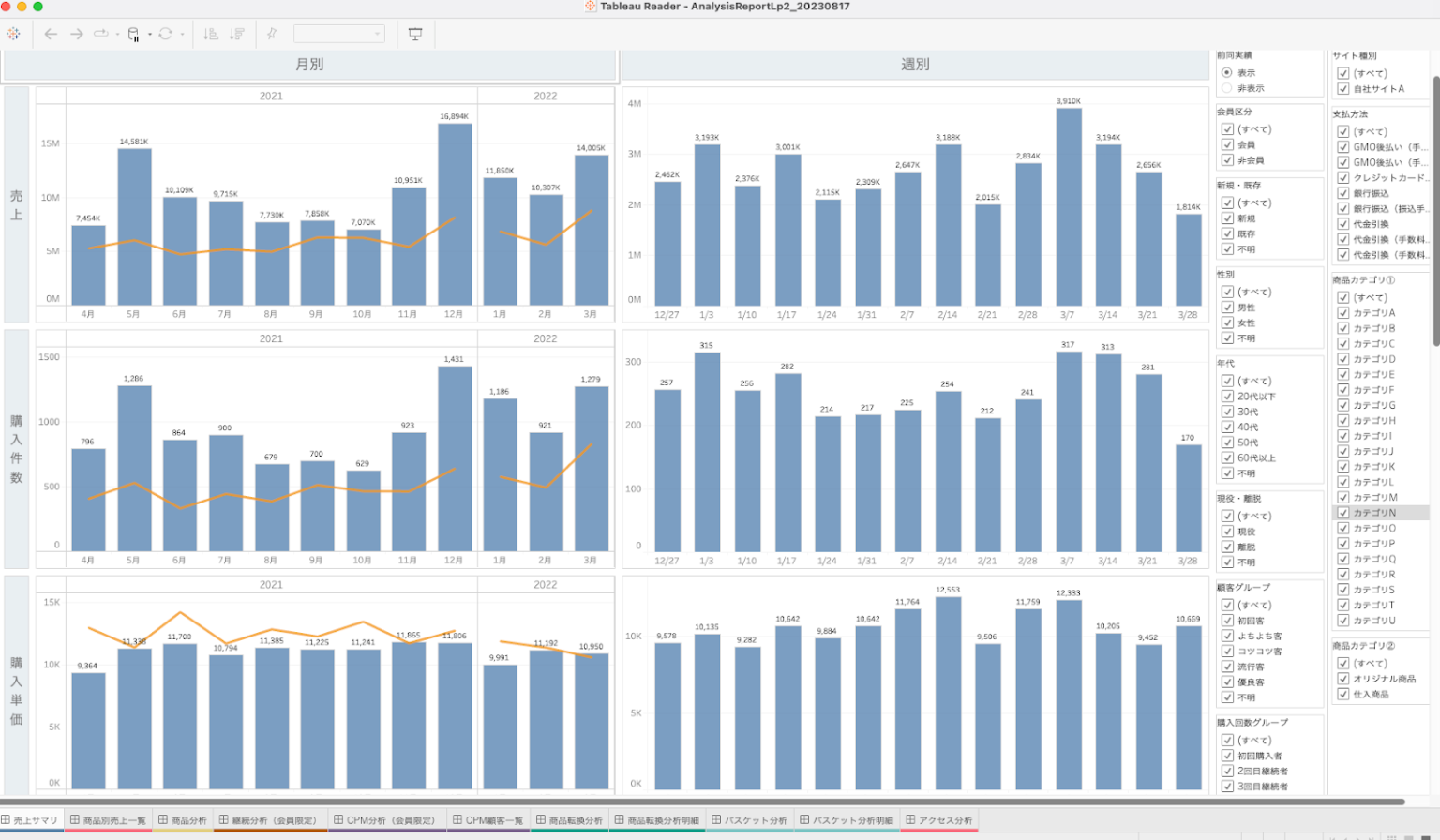Open the dropdown arrow beside pause updates
This screenshot has width=1440, height=840.
(150, 35)
